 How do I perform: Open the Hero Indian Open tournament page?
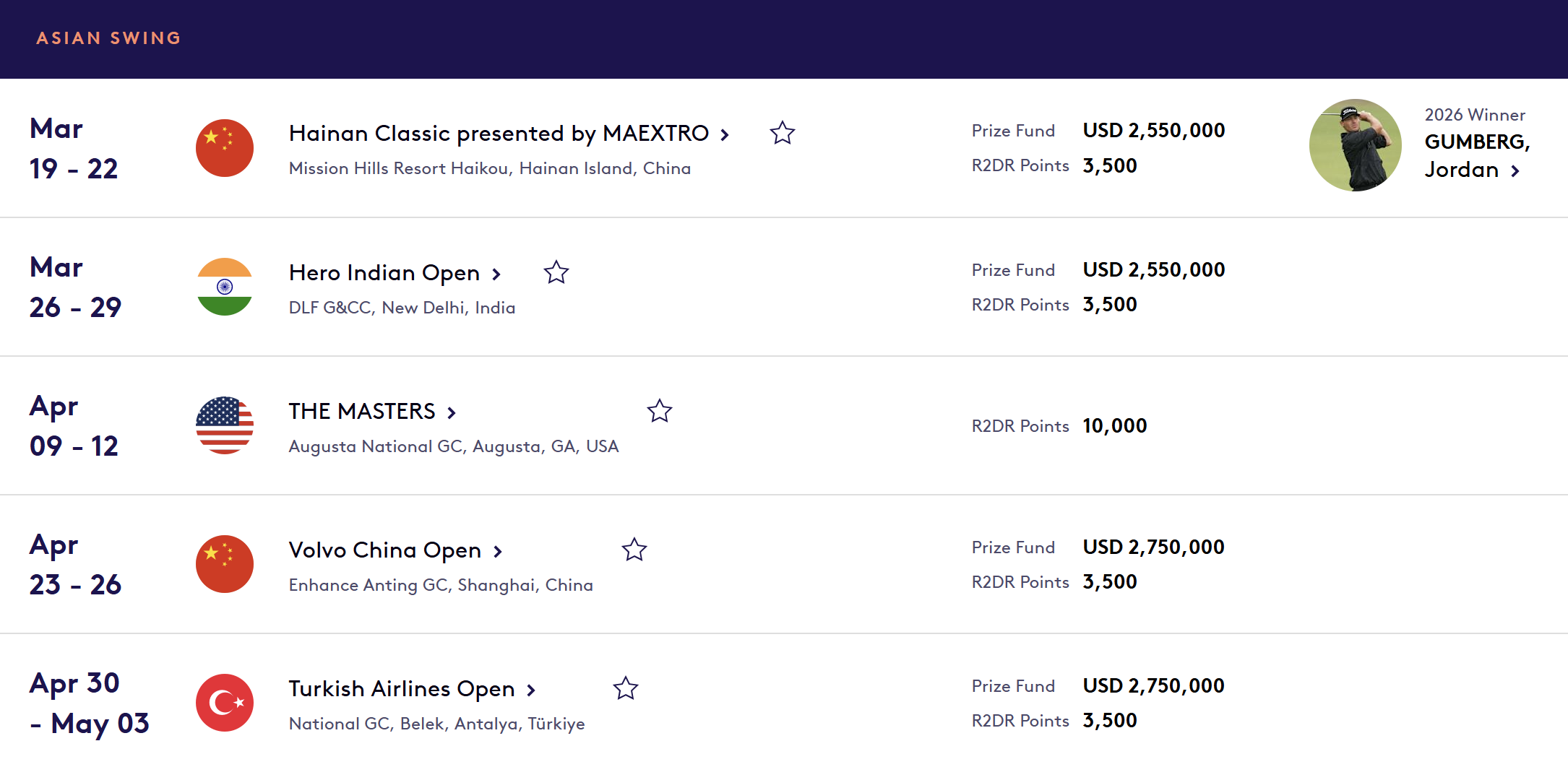tap(384, 273)
